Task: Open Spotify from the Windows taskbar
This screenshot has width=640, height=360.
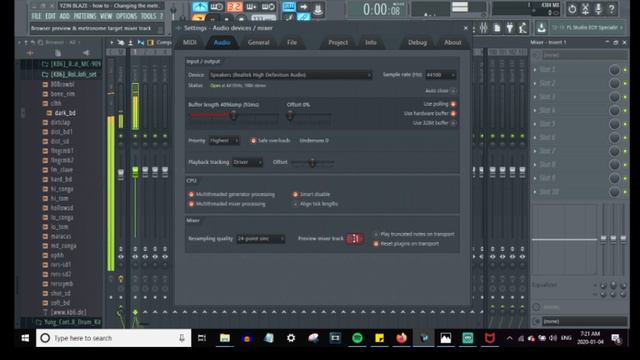Action: pos(357,338)
